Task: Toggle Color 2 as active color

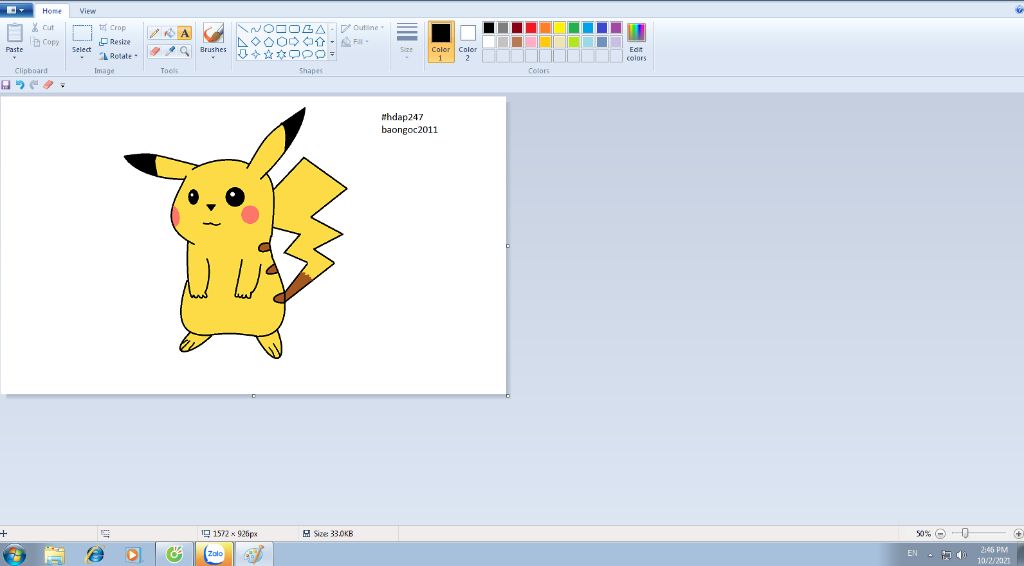Action: [468, 41]
